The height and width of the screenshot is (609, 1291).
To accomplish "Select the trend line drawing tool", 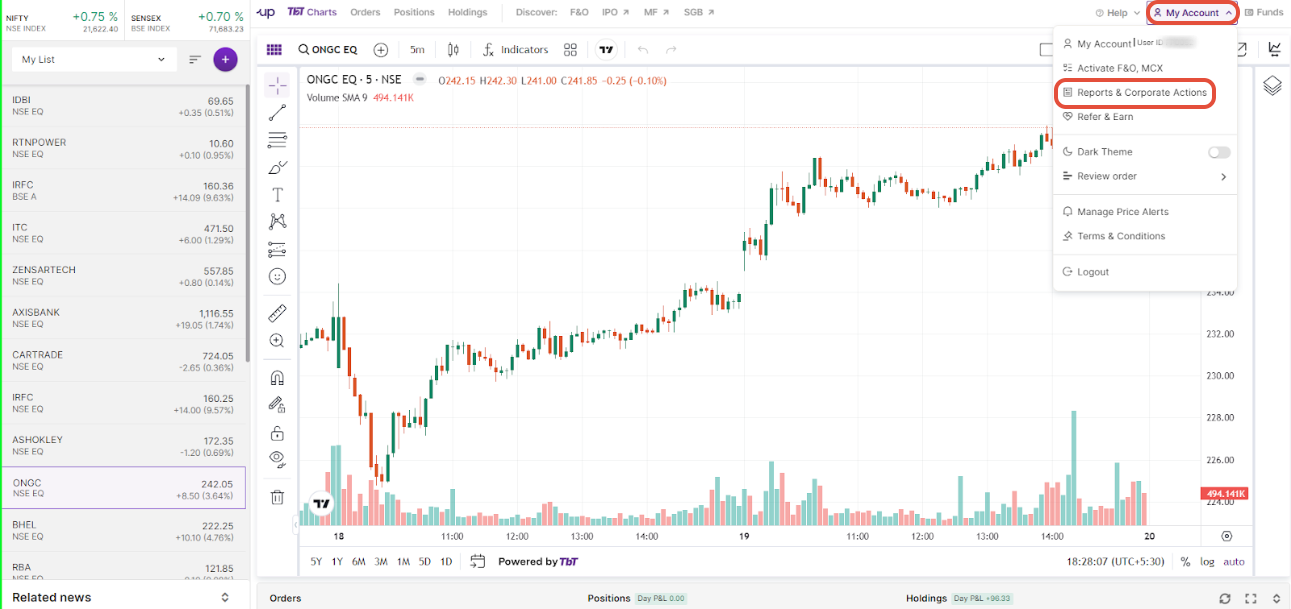I will [278, 113].
